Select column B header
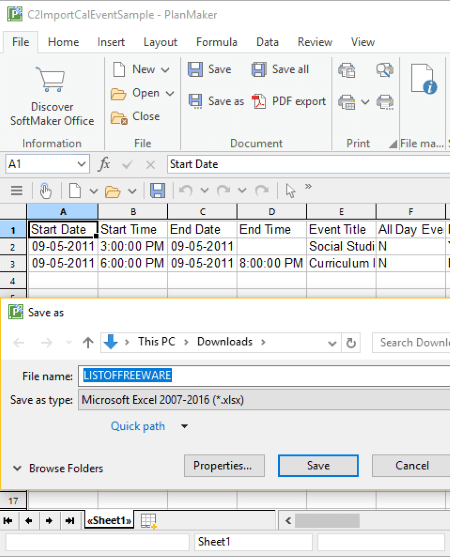 point(132,212)
